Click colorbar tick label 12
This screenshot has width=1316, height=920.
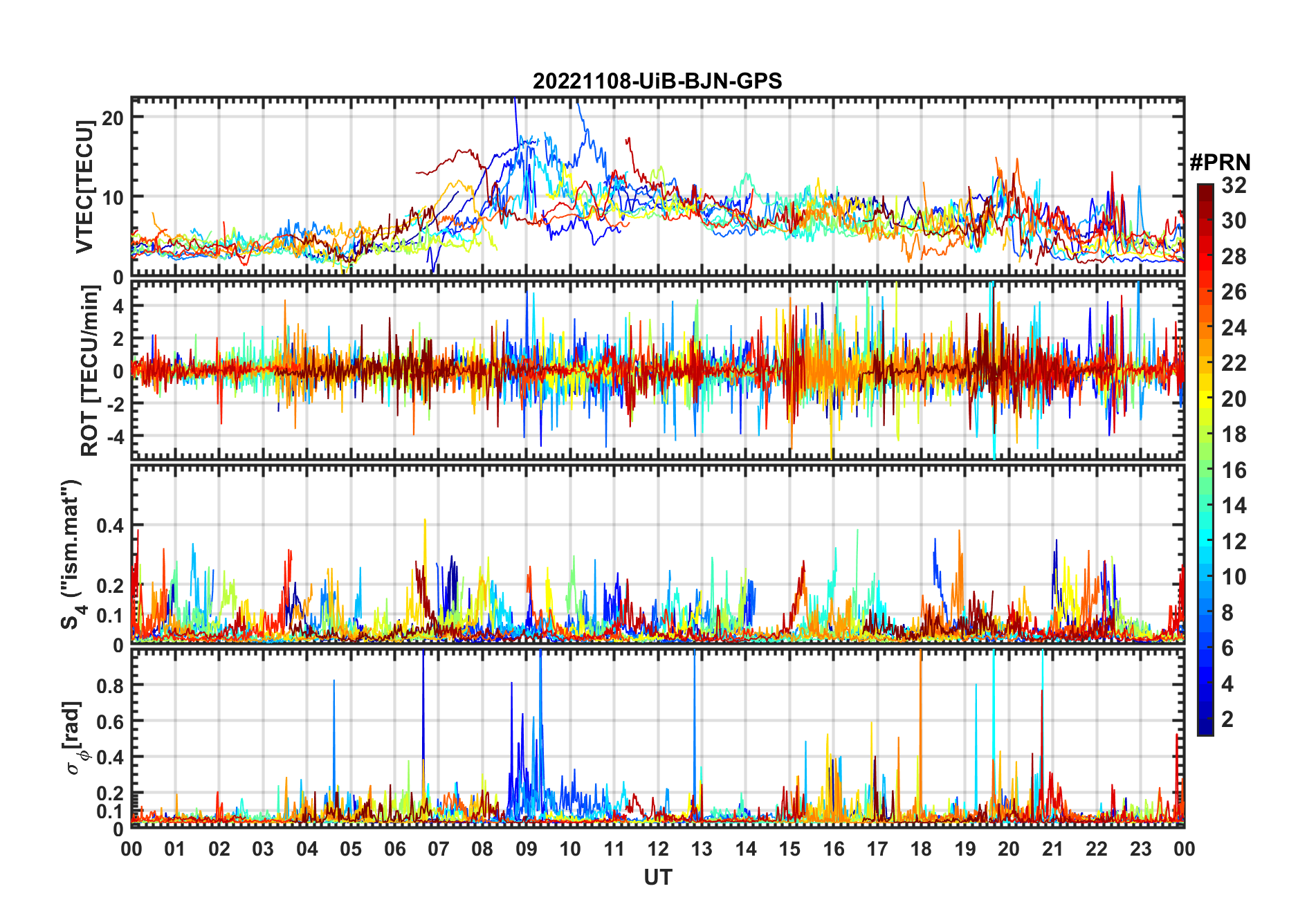1234,542
